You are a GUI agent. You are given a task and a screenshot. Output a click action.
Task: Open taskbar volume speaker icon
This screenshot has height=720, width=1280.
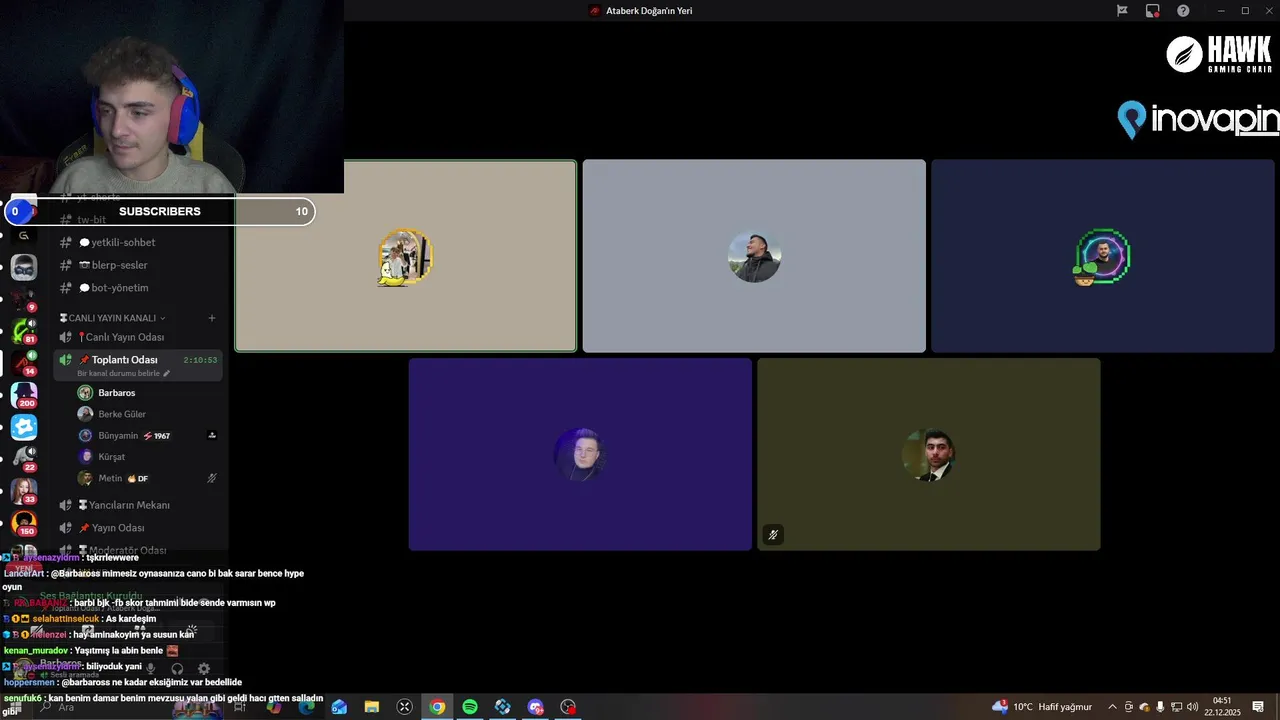[1193, 707]
